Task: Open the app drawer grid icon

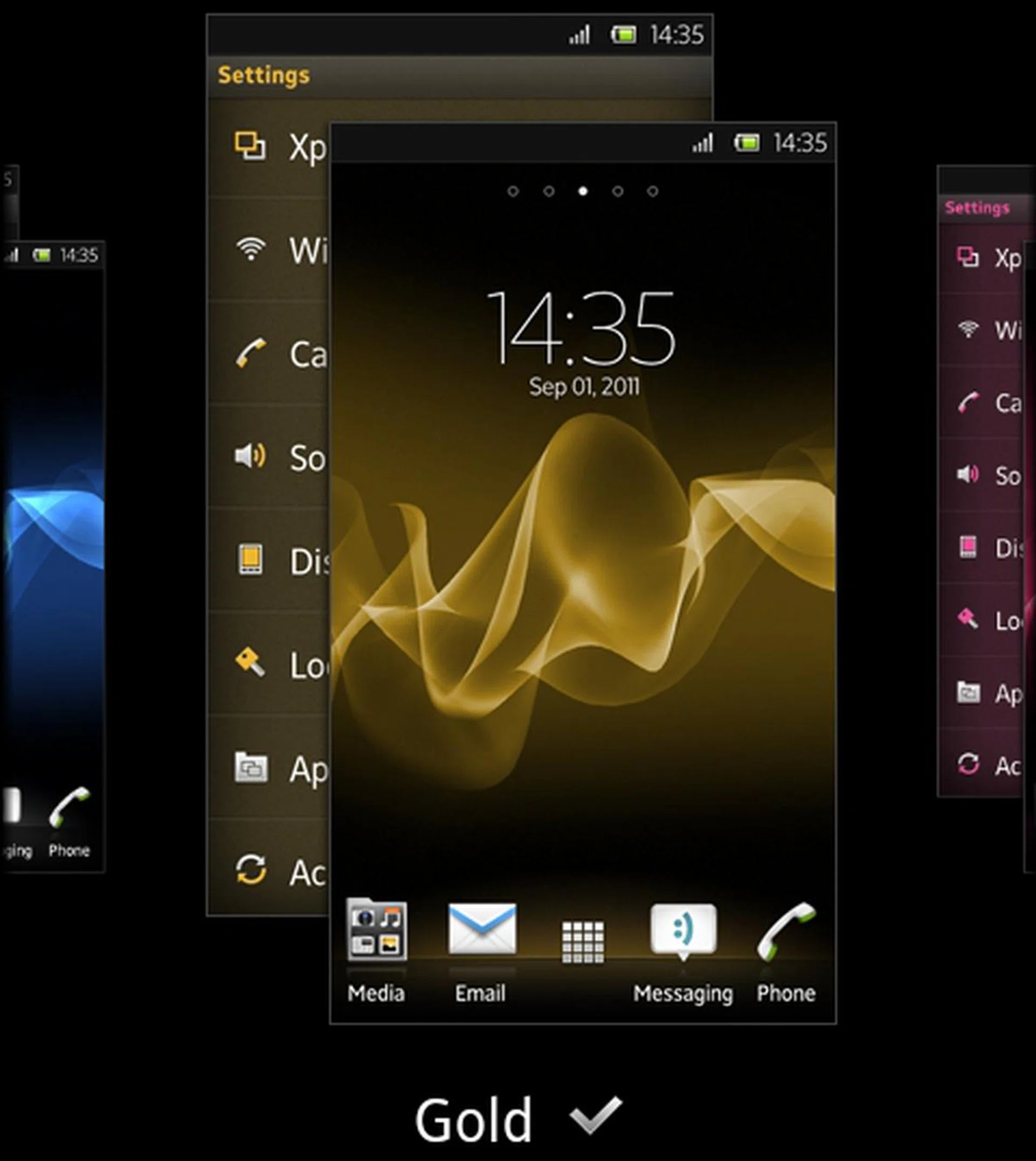Action: tap(583, 943)
